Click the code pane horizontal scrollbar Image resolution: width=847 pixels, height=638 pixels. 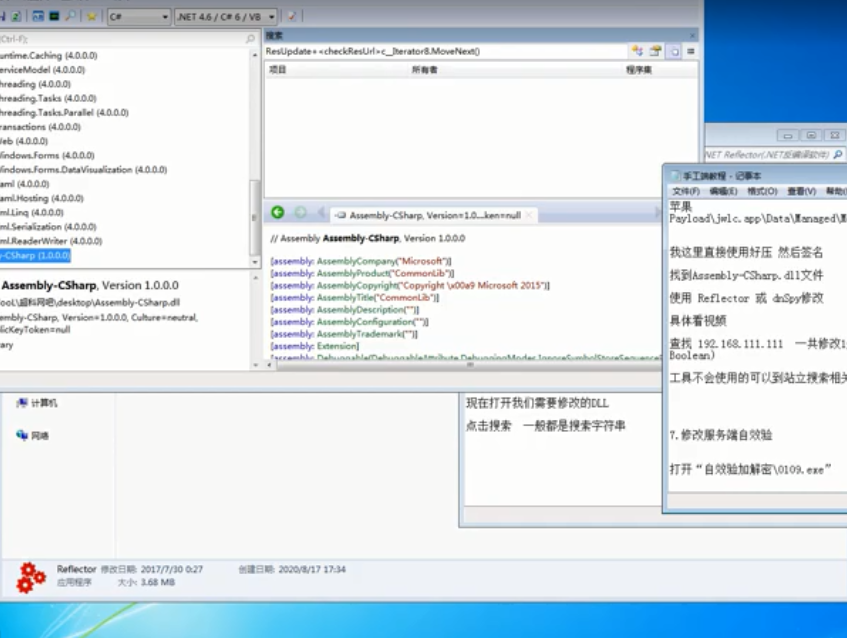469,365
